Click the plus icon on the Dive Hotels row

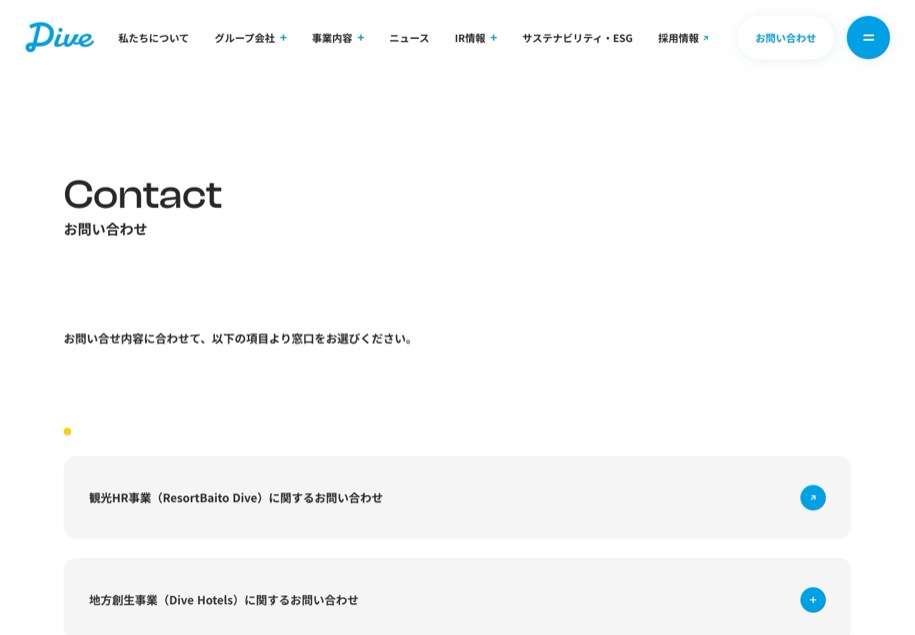(x=812, y=600)
